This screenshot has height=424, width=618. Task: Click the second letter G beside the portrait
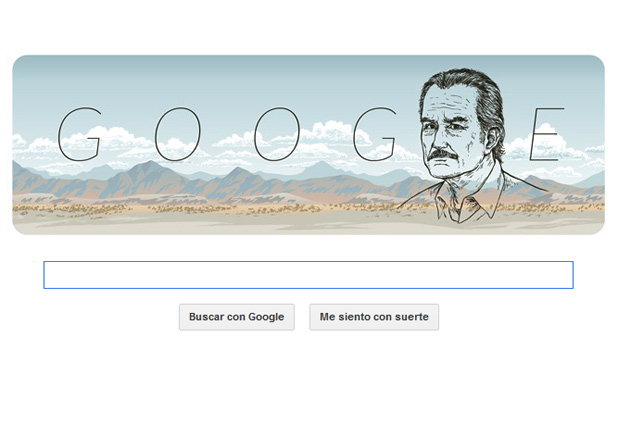(374, 134)
